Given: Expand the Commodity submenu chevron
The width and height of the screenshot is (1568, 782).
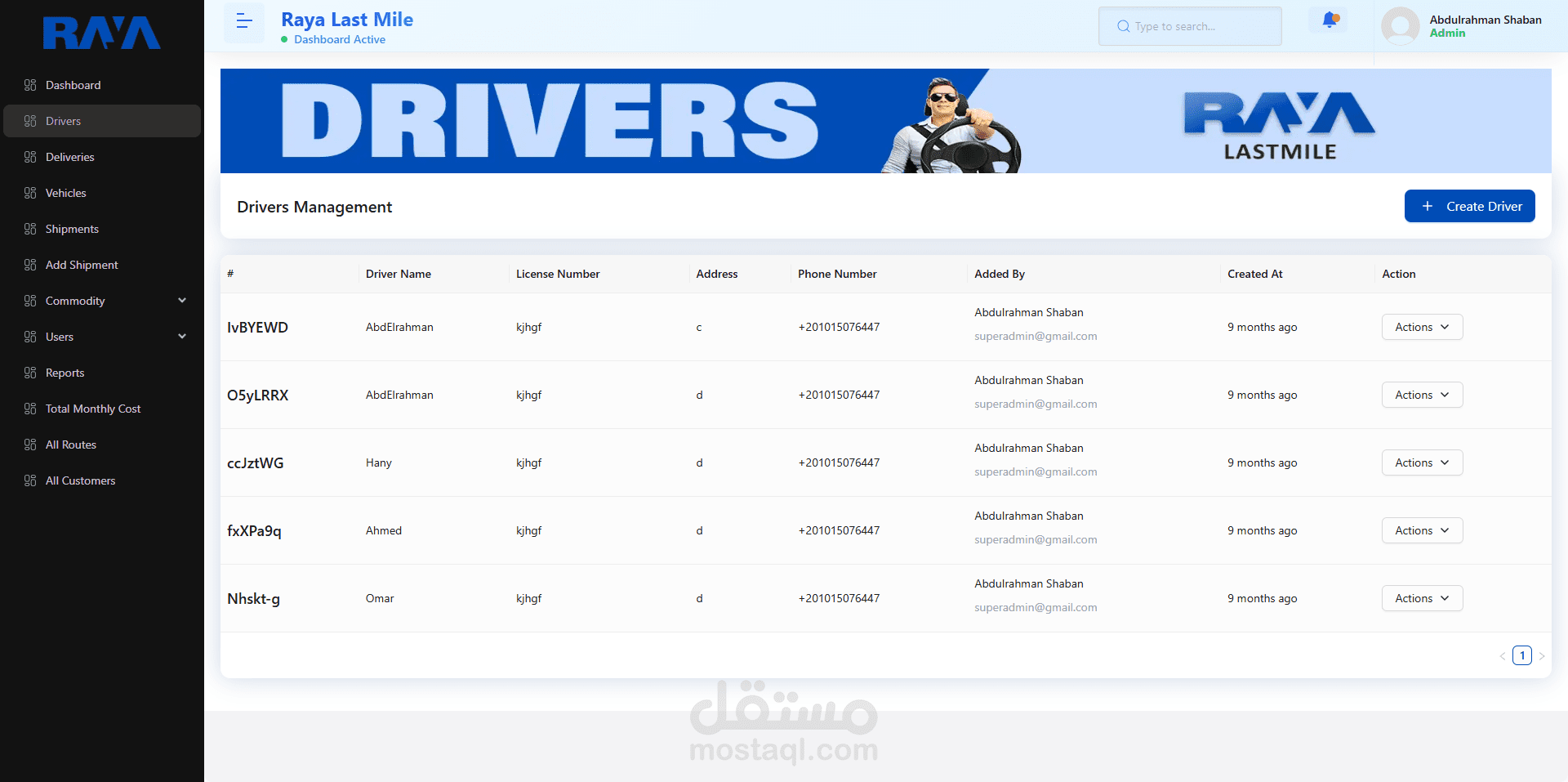Looking at the screenshot, I should point(182,301).
